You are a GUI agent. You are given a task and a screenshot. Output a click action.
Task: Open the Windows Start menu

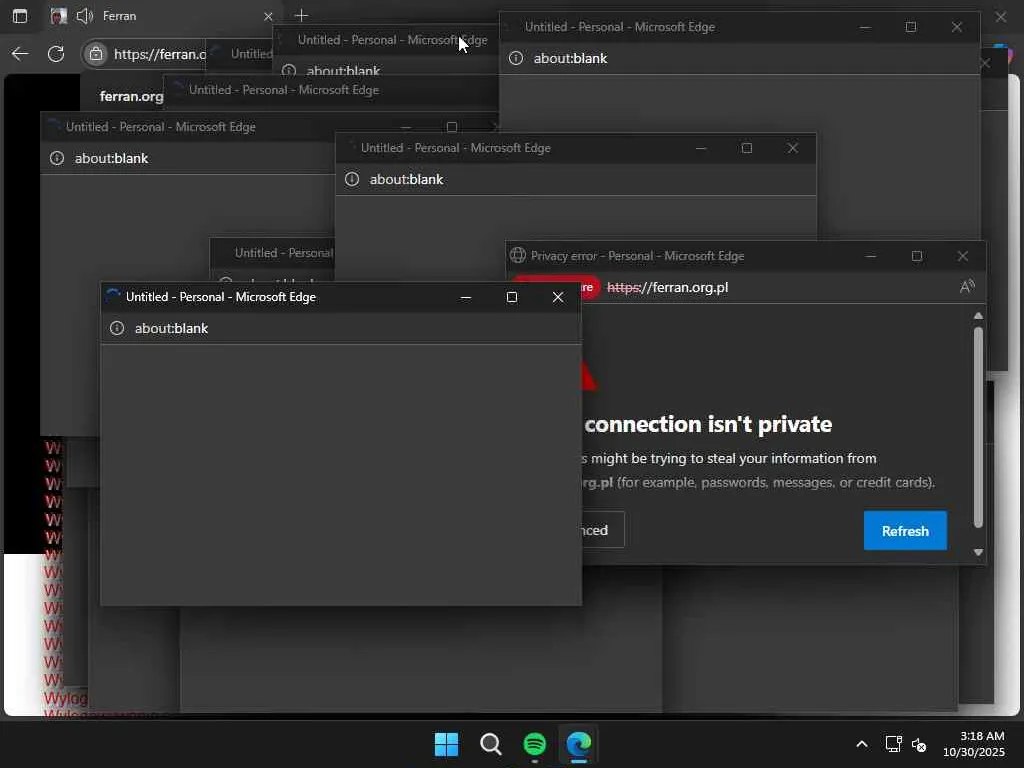pyautogui.click(x=447, y=744)
